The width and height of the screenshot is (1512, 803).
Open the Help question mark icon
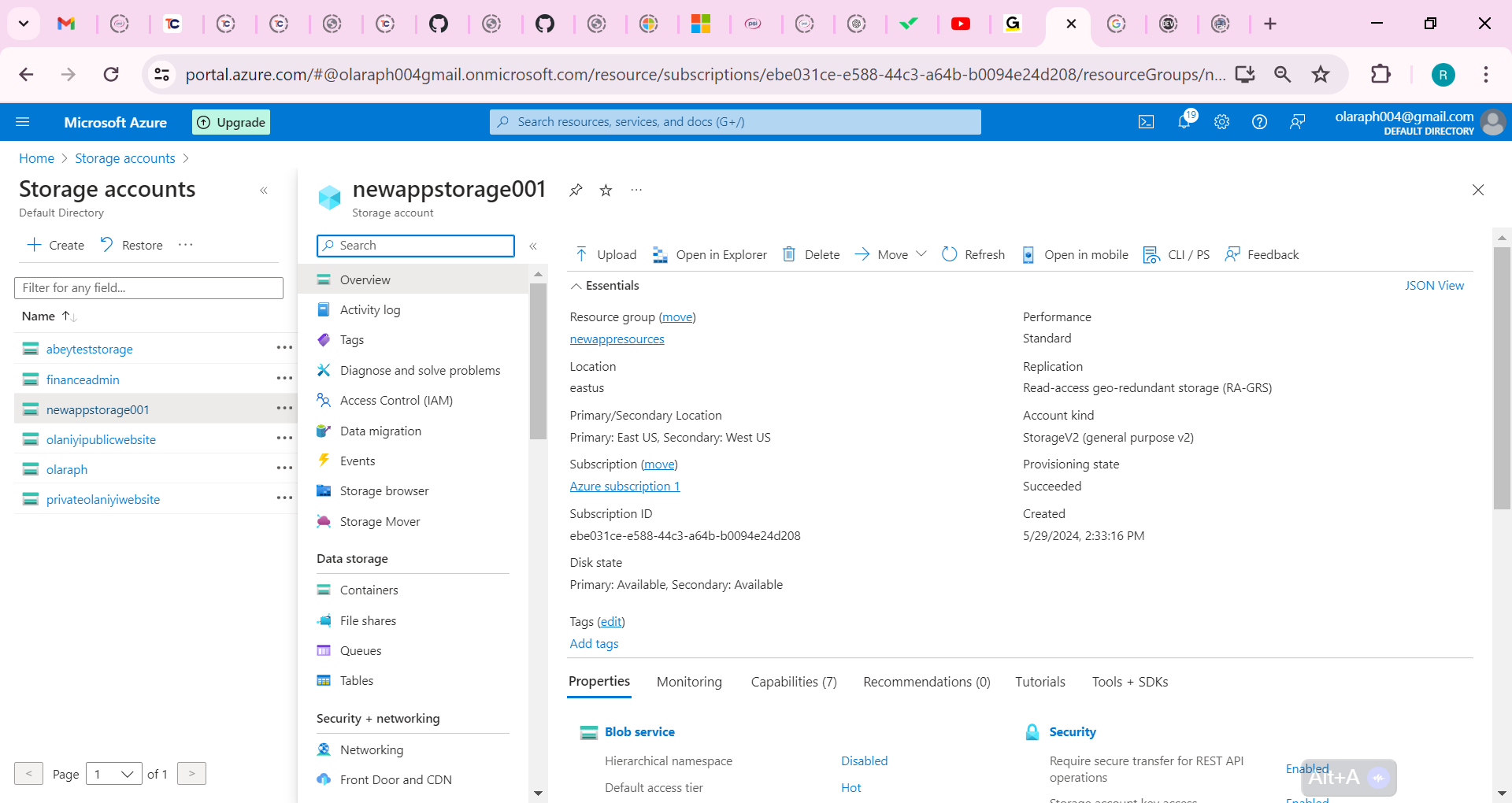click(1259, 122)
